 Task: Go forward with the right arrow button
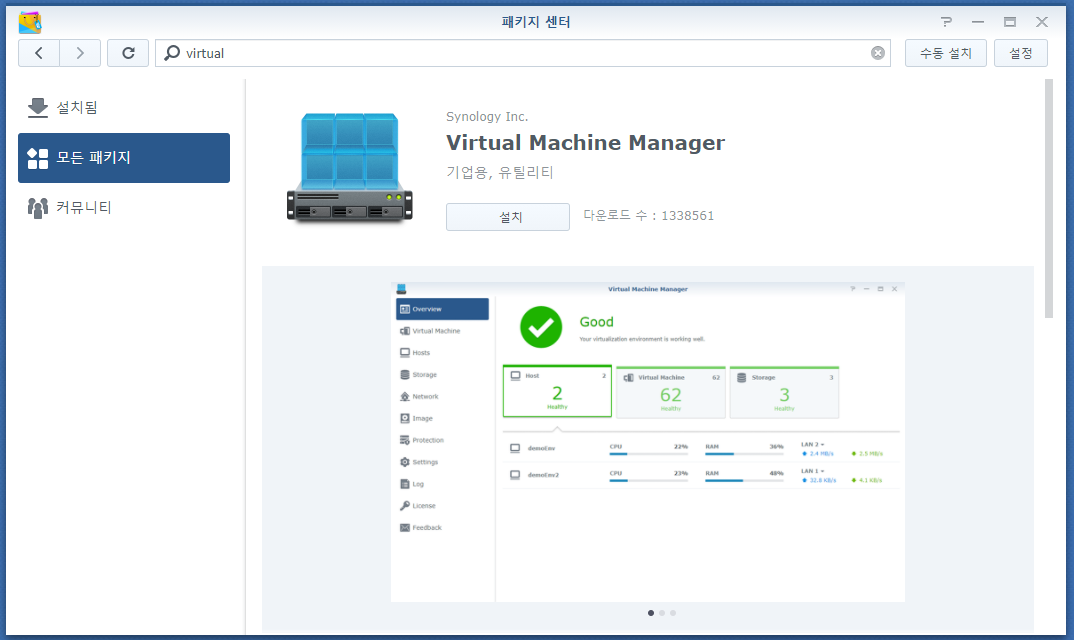(x=80, y=53)
